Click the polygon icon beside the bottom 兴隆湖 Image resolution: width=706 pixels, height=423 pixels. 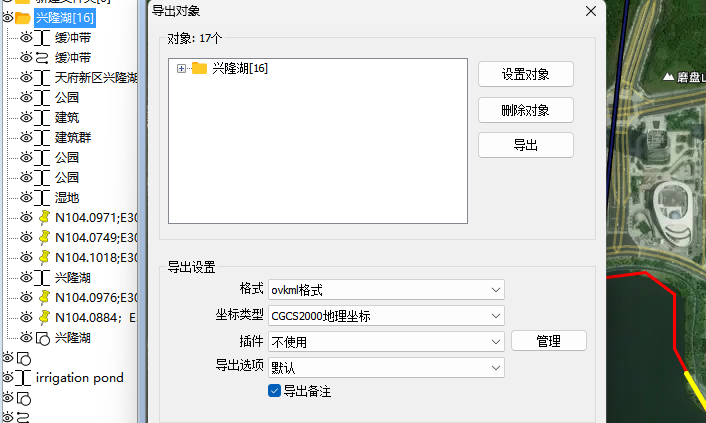click(x=42, y=338)
